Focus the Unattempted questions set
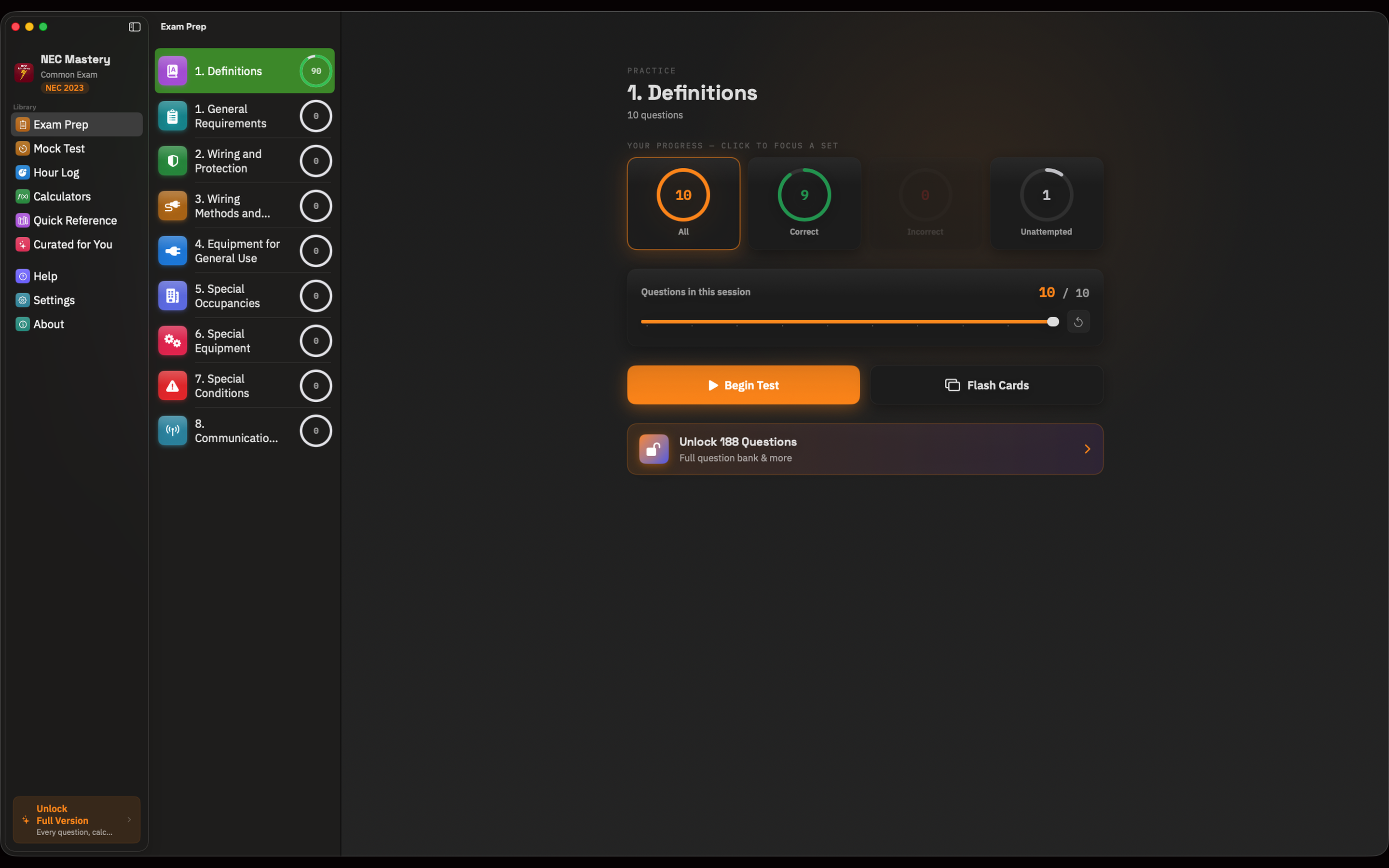Screen dimensions: 1389x868 point(1047,203)
